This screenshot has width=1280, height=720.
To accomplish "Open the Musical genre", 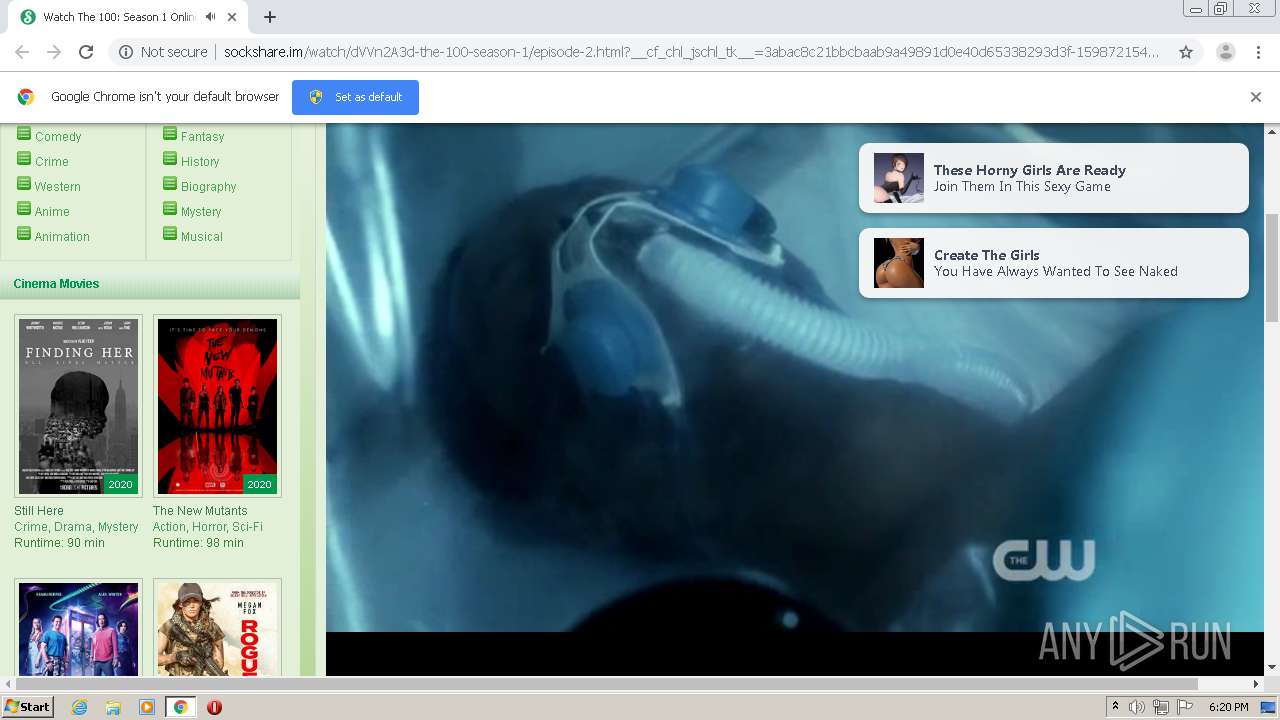I will [202, 237].
